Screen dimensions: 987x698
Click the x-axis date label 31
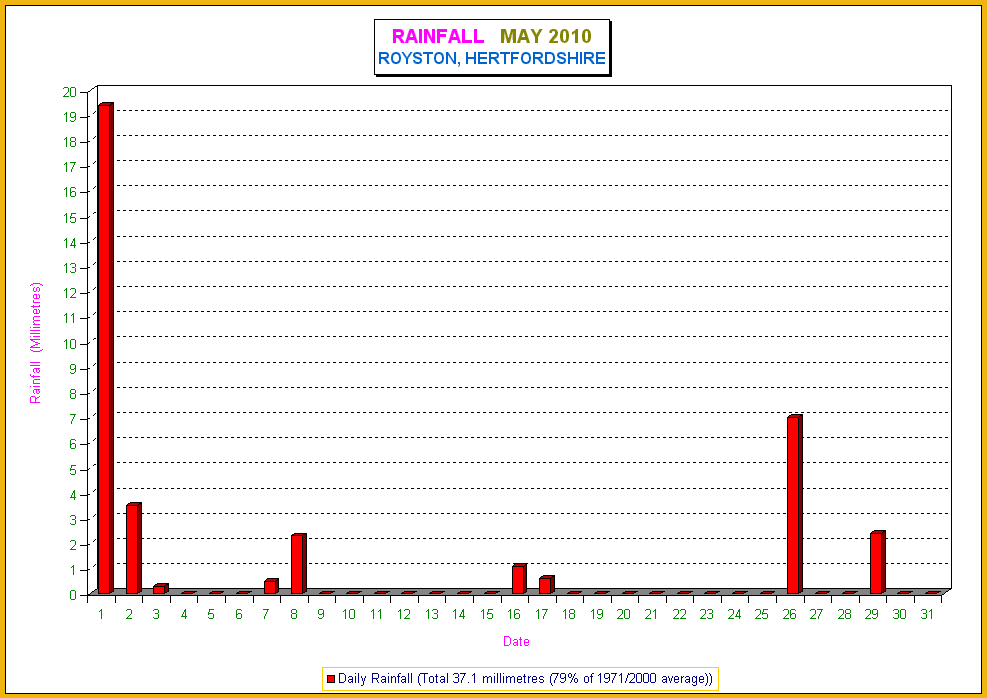927,614
